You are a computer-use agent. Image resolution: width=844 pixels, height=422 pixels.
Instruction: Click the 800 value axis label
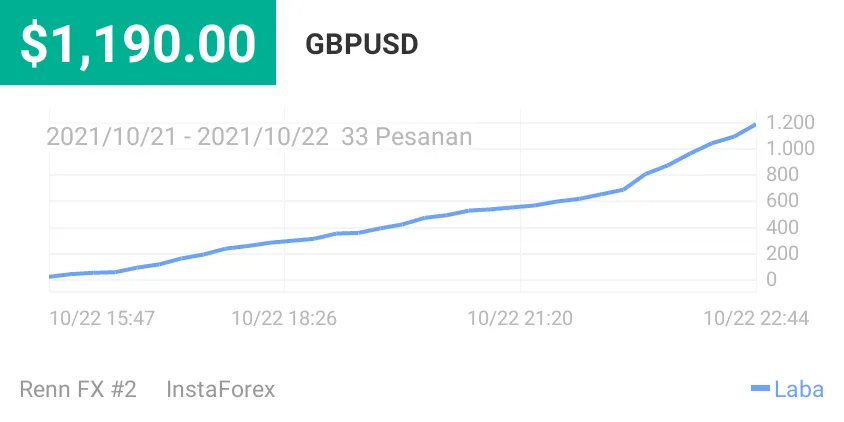click(x=782, y=175)
